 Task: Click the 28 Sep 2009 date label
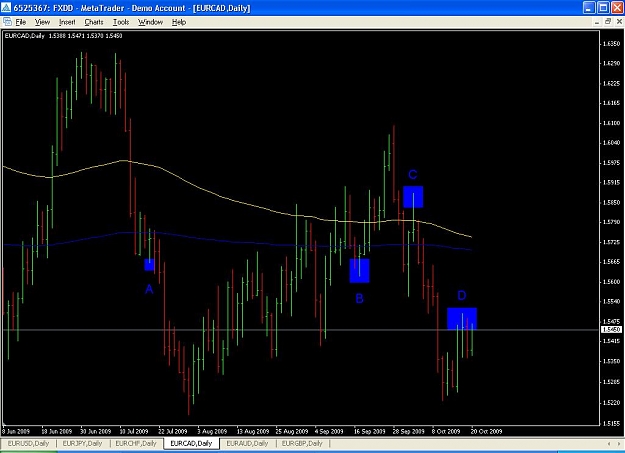coord(409,431)
